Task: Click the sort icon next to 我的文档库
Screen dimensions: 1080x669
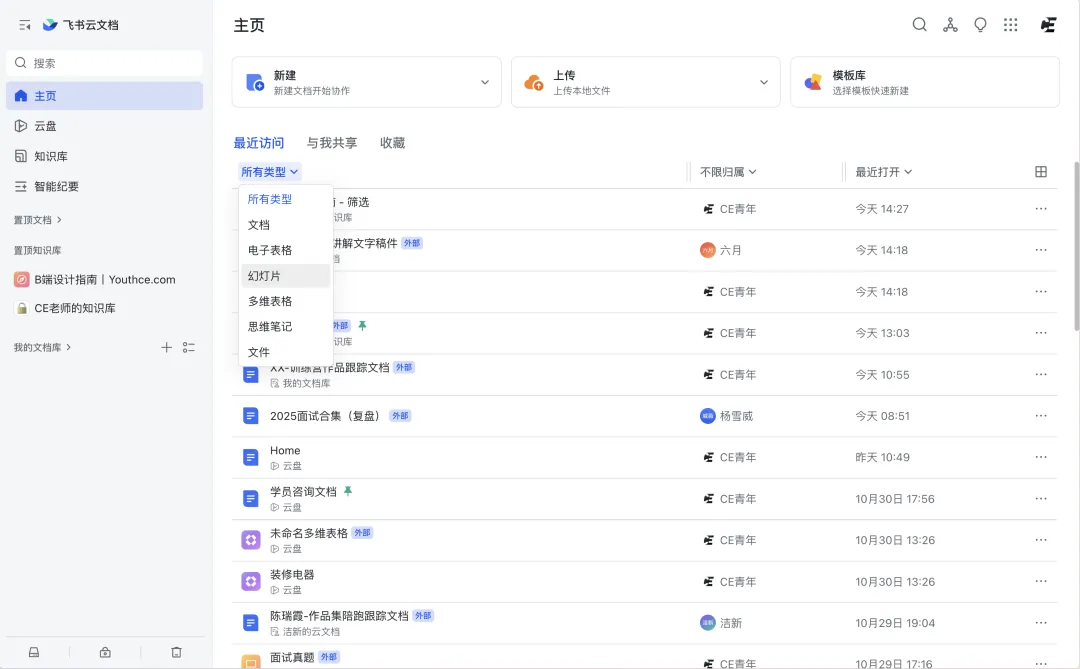Action: [189, 347]
